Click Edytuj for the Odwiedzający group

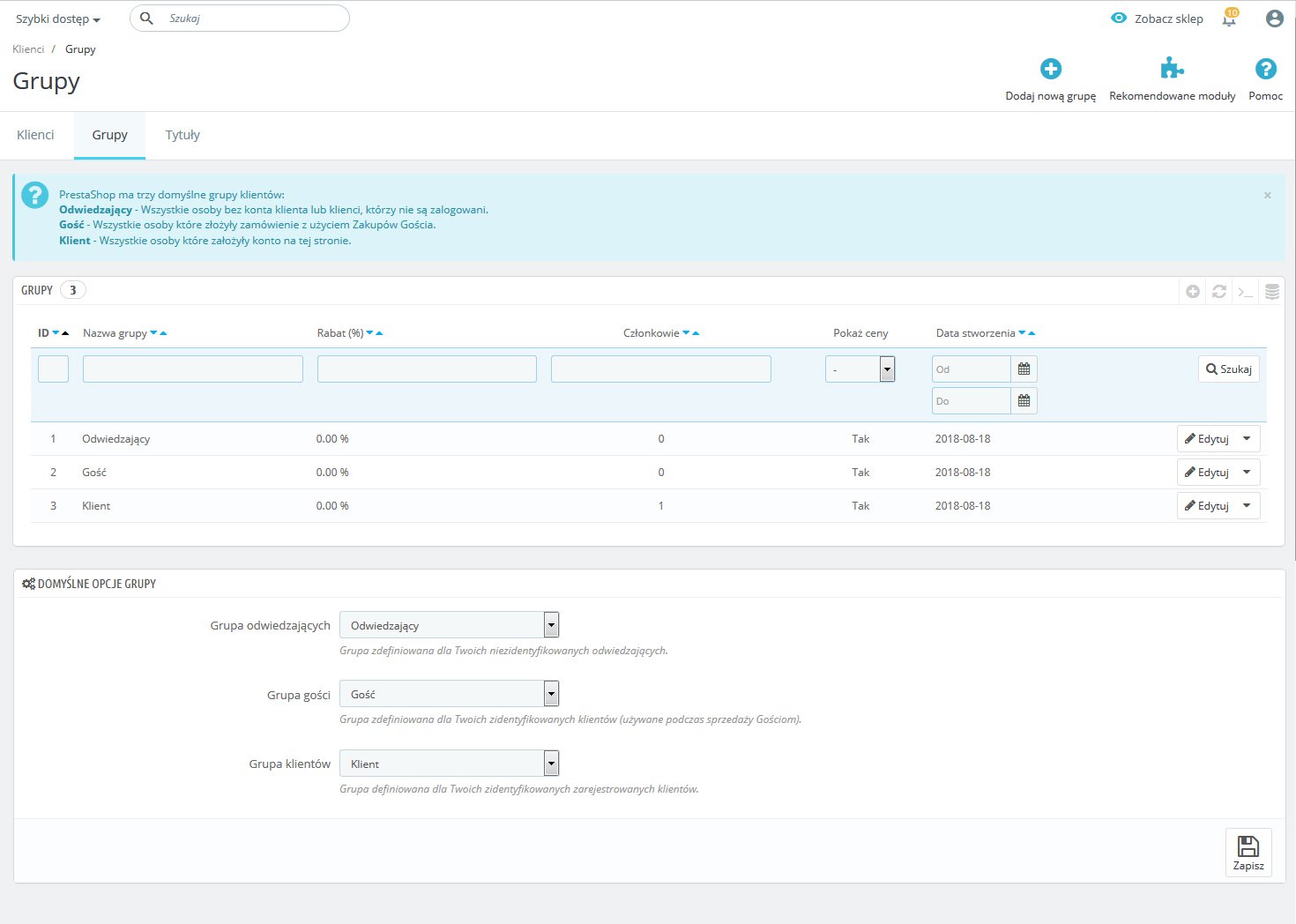point(1206,439)
